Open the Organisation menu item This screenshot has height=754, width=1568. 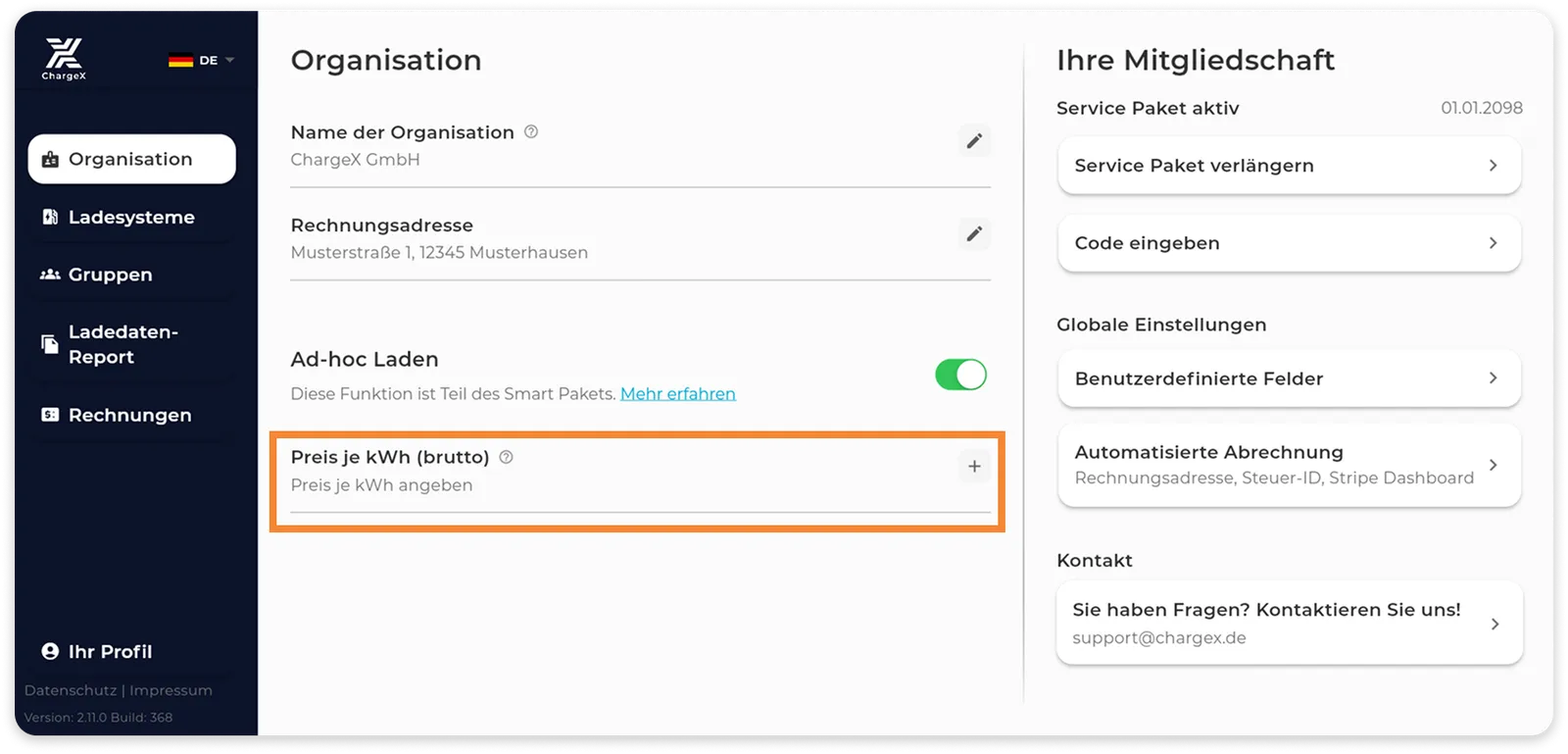pos(131,159)
